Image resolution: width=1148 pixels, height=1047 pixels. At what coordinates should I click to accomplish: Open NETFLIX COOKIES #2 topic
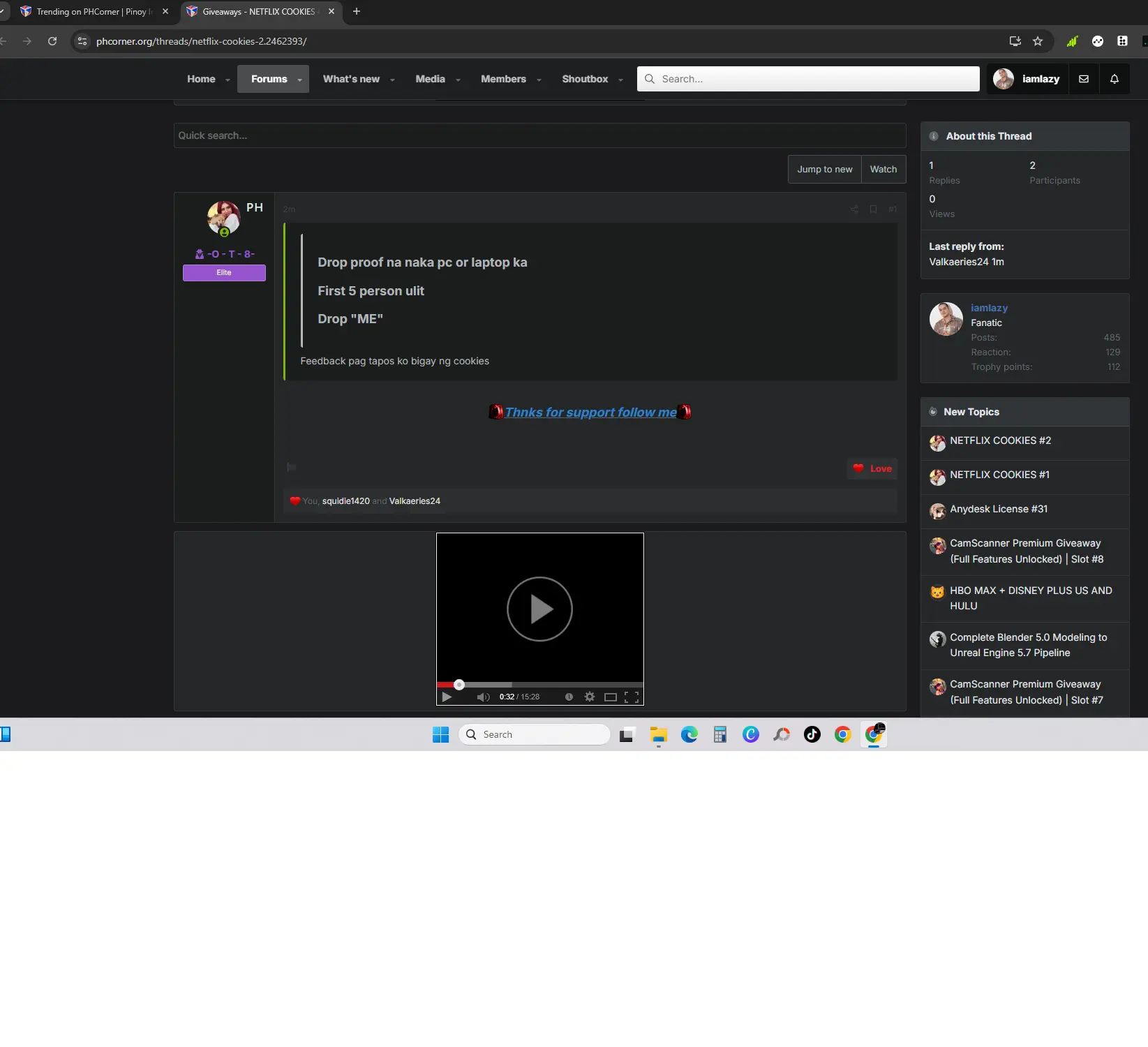pos(1000,440)
